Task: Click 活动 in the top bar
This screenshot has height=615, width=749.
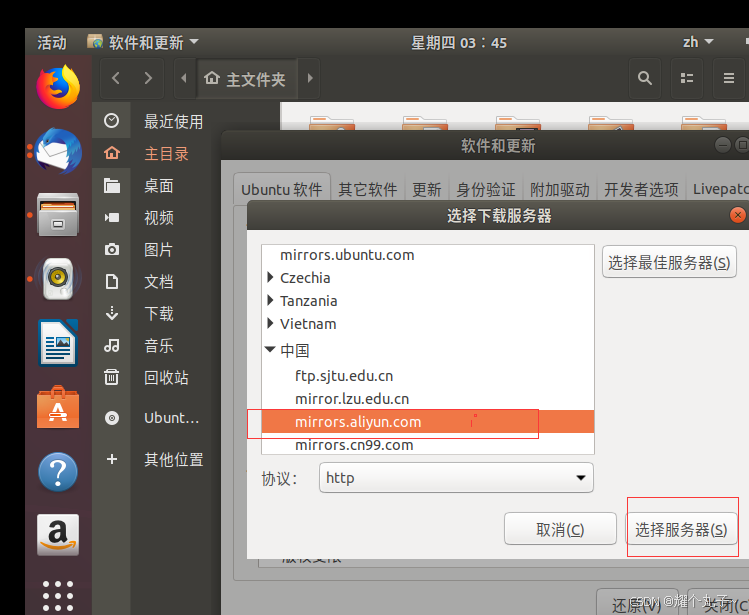Action: pos(52,42)
